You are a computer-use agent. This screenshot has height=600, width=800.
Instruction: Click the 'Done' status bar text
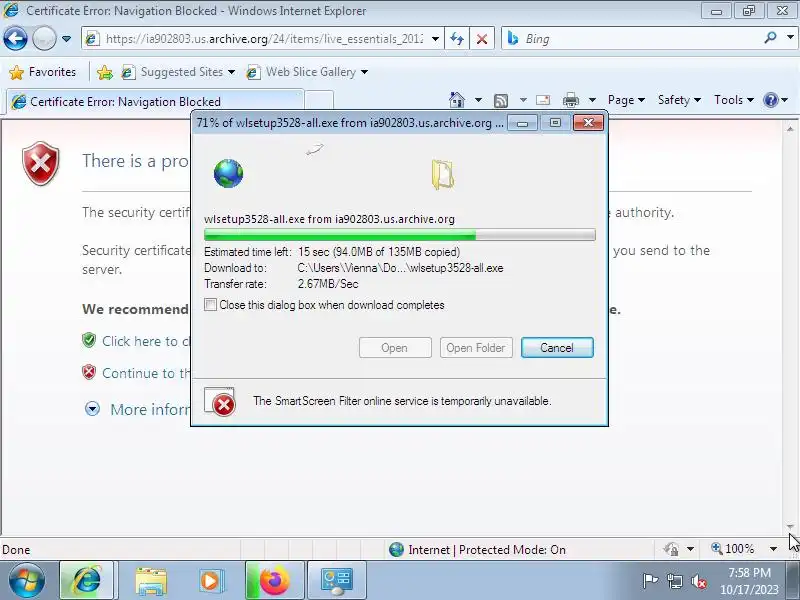16,549
